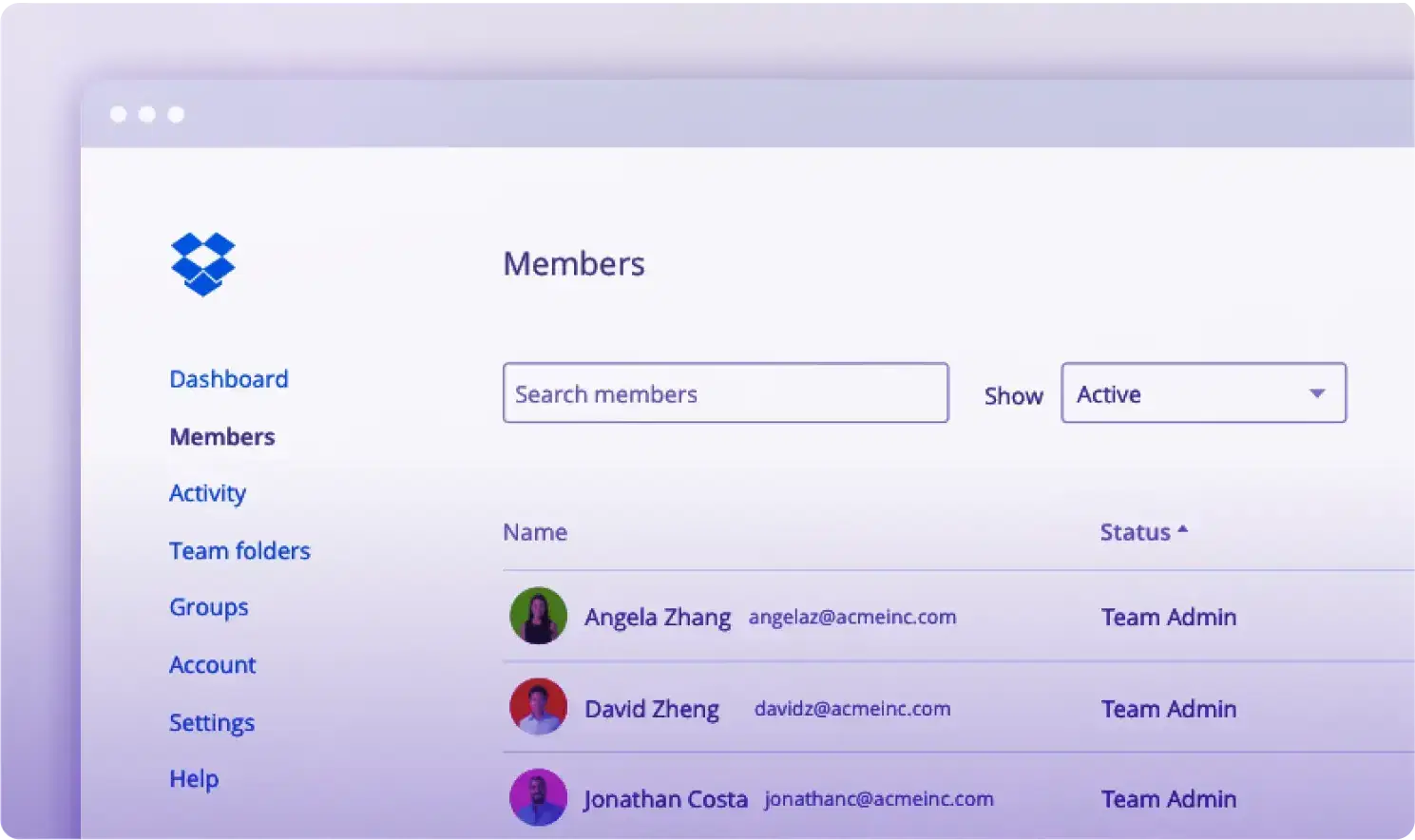This screenshot has width=1415, height=840.
Task: Open the Active status filter dropdown
Action: point(1203,393)
